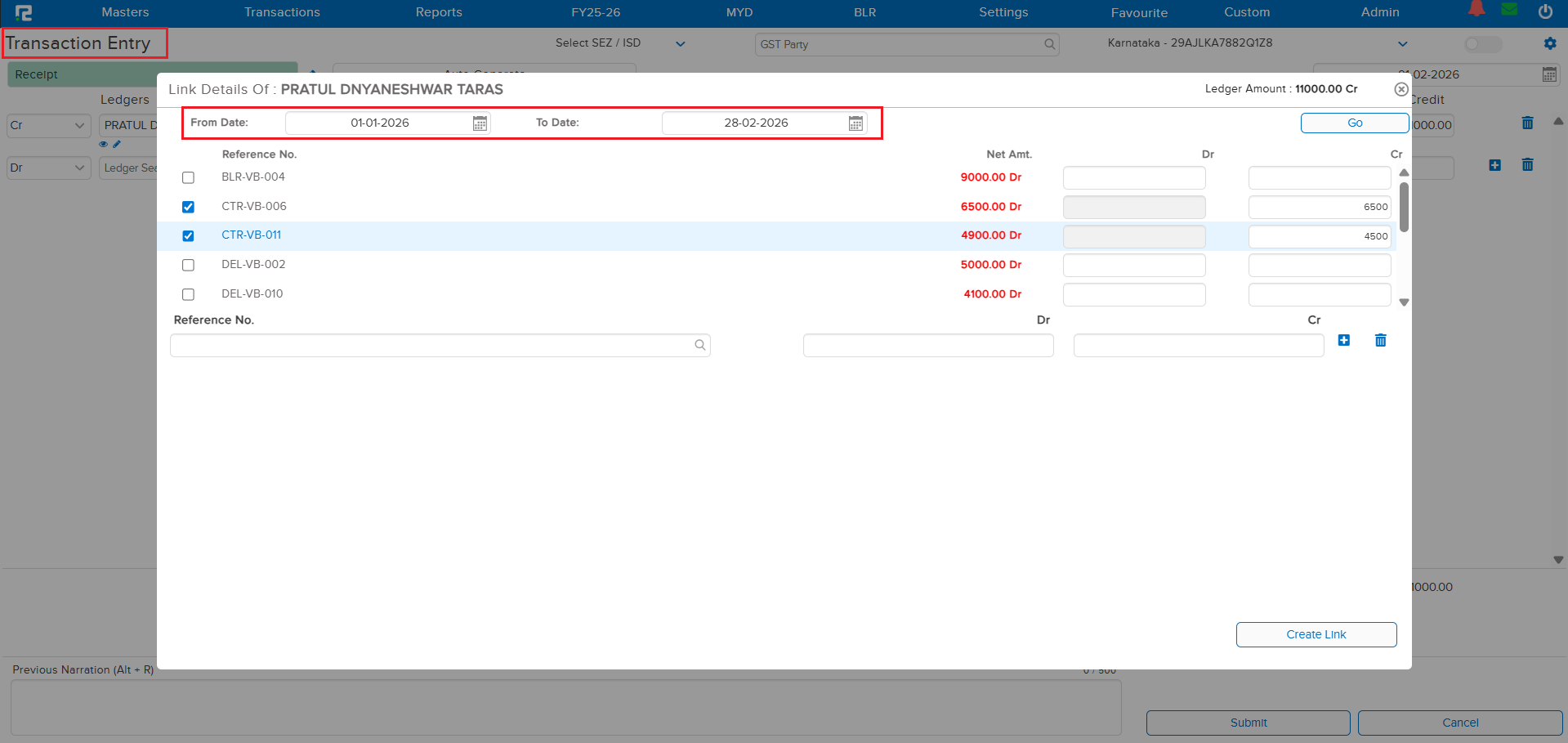Expand the Karnataka GSTIN dropdown
1568x743 pixels.
click(1402, 43)
